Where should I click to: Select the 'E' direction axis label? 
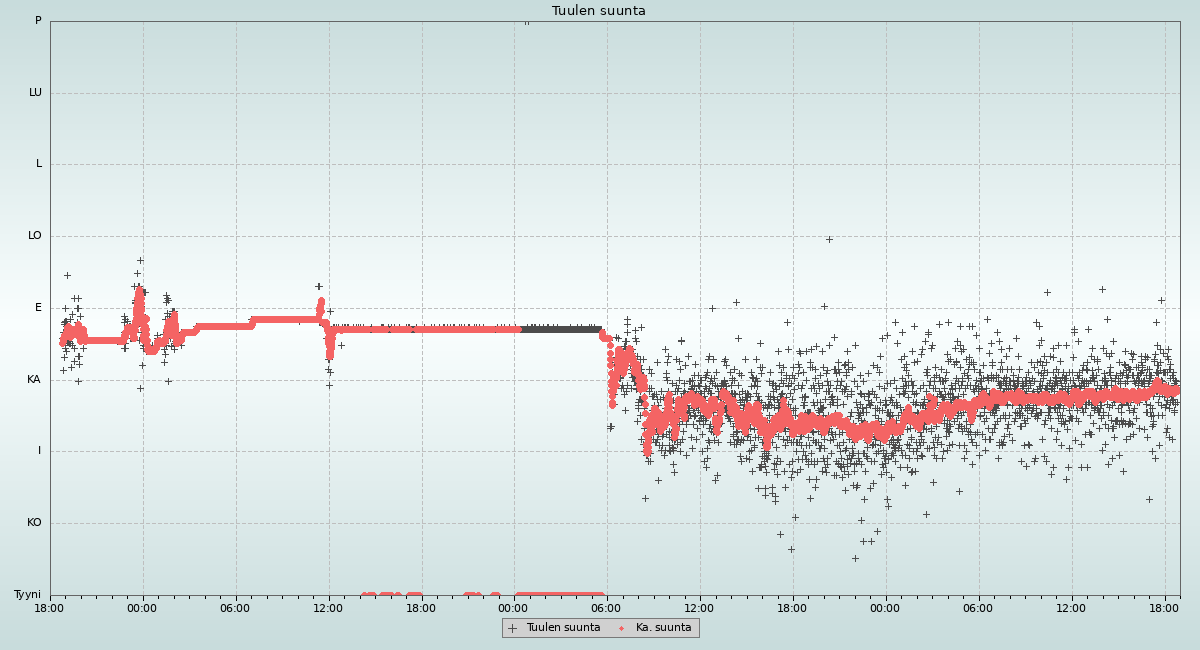pyautogui.click(x=39, y=308)
